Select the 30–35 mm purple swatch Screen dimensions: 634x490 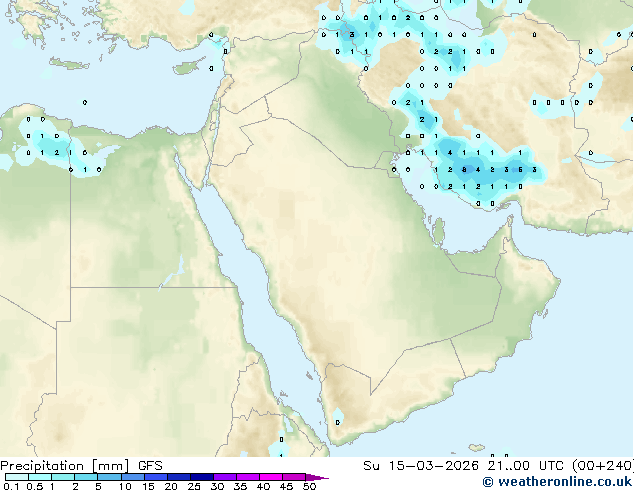(x=224, y=477)
